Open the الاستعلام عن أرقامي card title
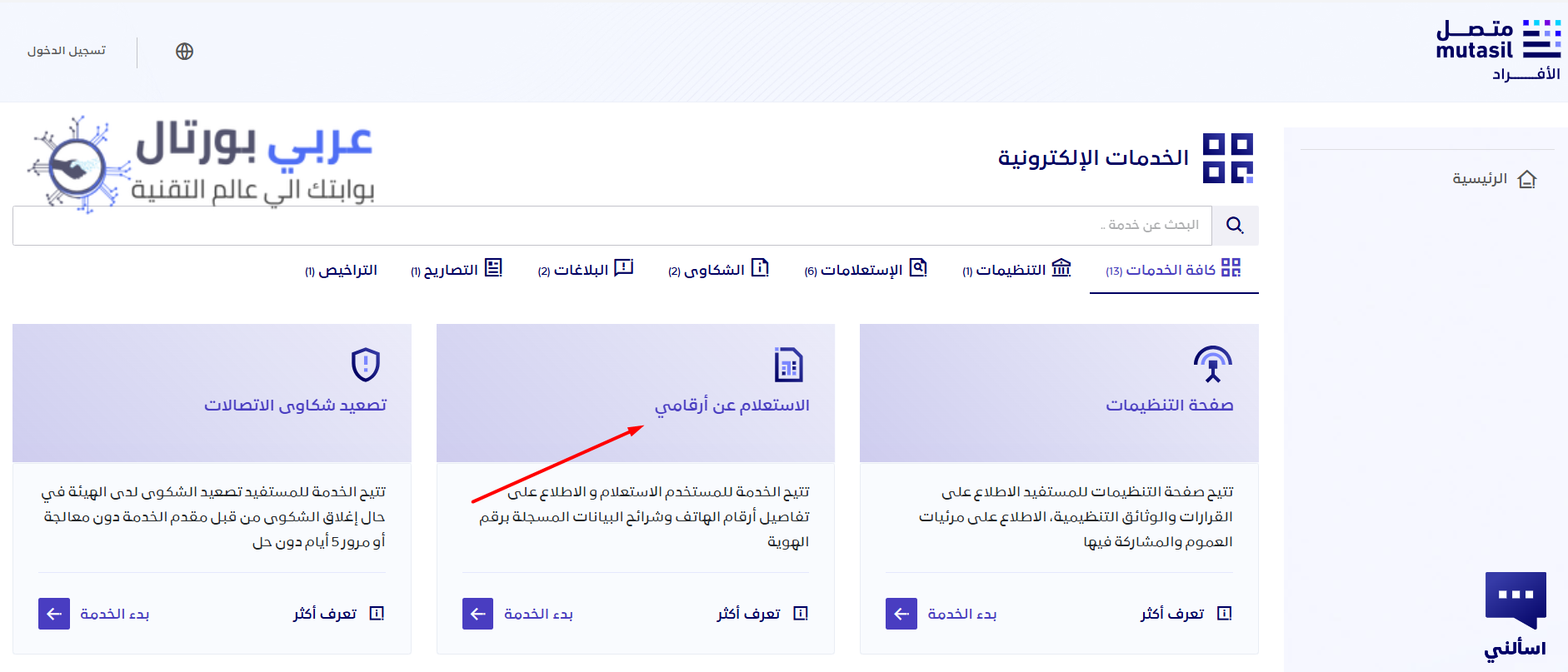The width and height of the screenshot is (1568, 672). click(732, 406)
